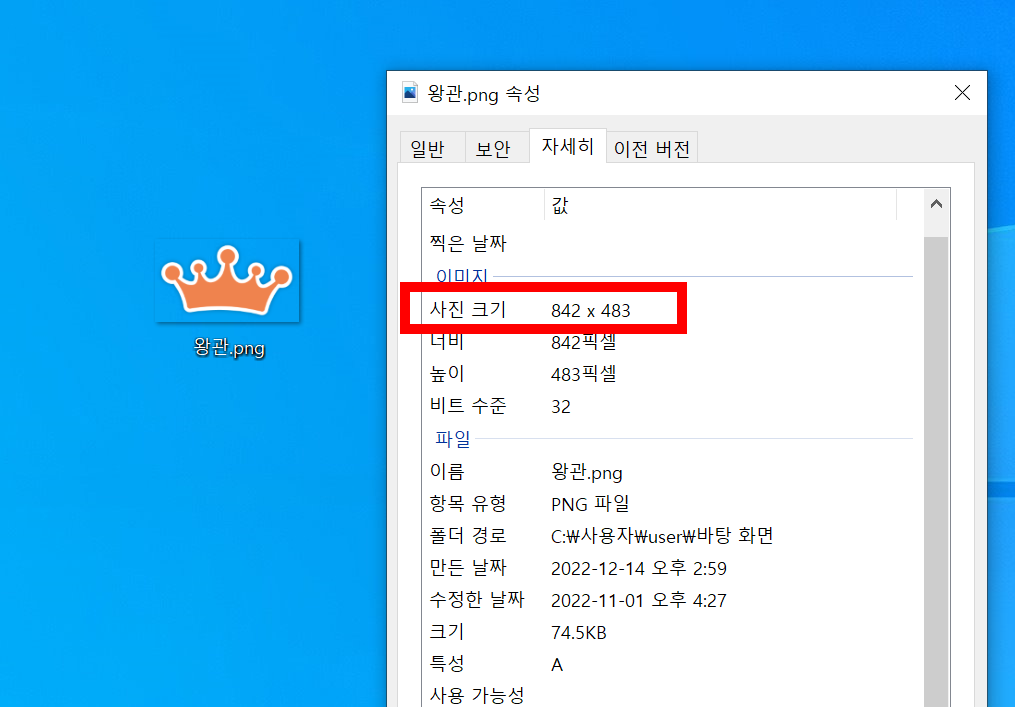Switch to the 이전 버전 tab
Viewport: 1015px width, 707px height.
[x=652, y=149]
